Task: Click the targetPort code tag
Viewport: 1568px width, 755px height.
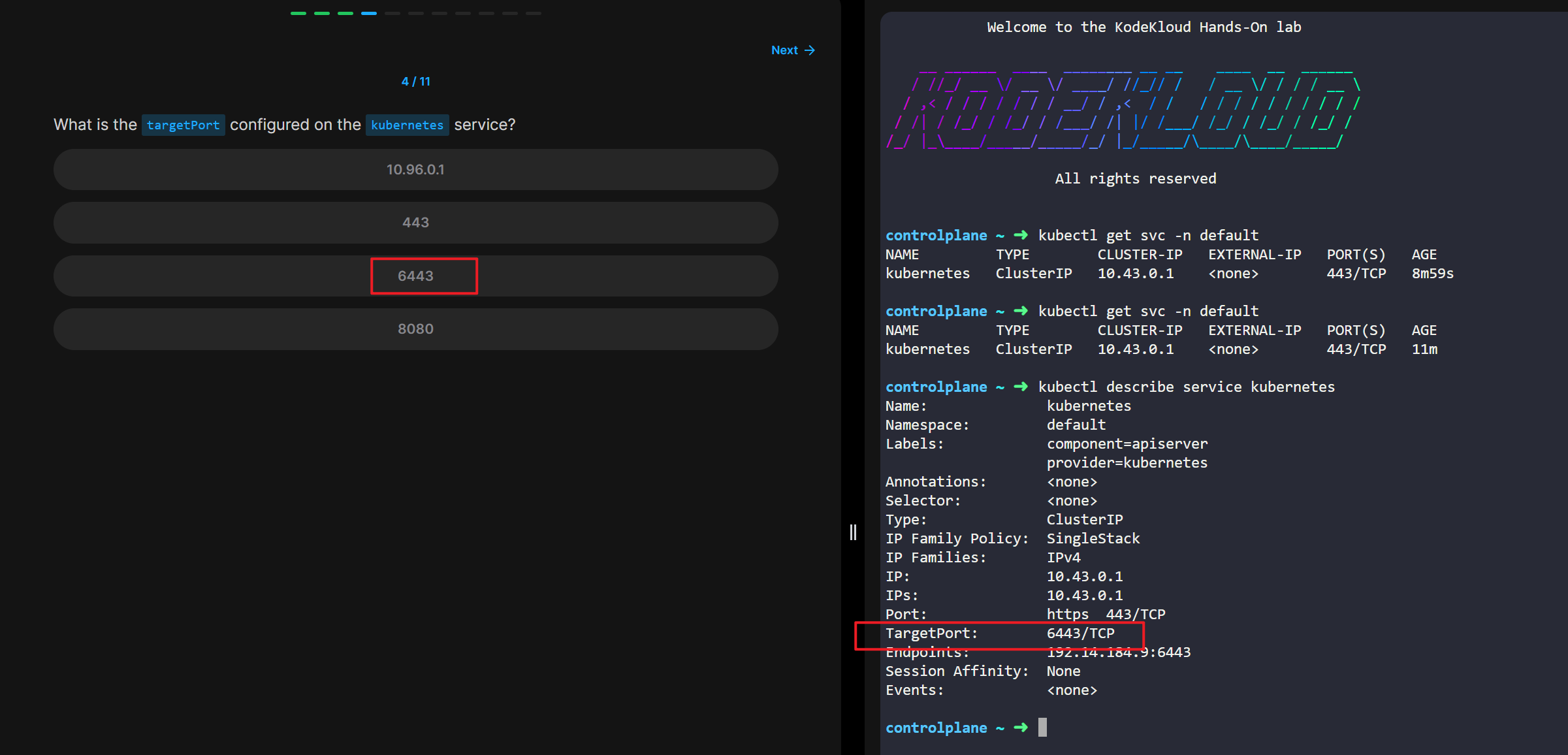Action: coord(183,125)
